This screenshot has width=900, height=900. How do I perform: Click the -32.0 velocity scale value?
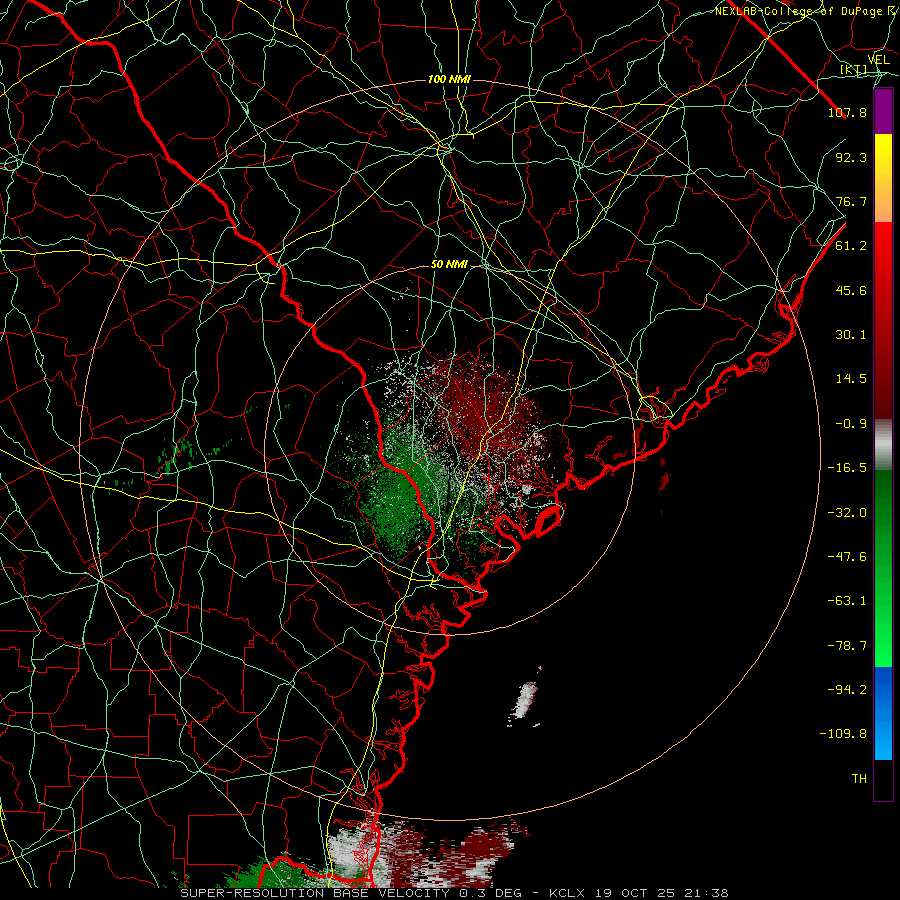point(847,512)
